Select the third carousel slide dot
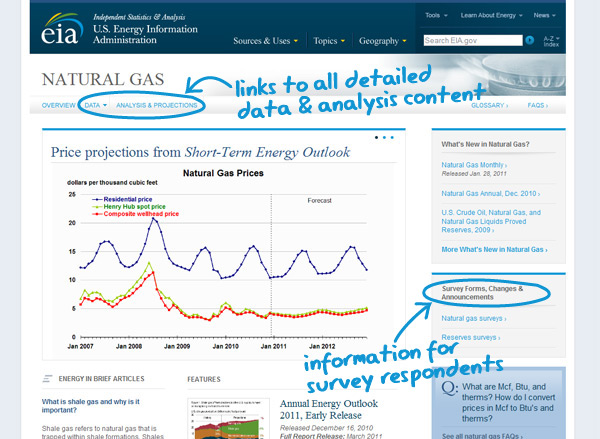 [x=392, y=137]
